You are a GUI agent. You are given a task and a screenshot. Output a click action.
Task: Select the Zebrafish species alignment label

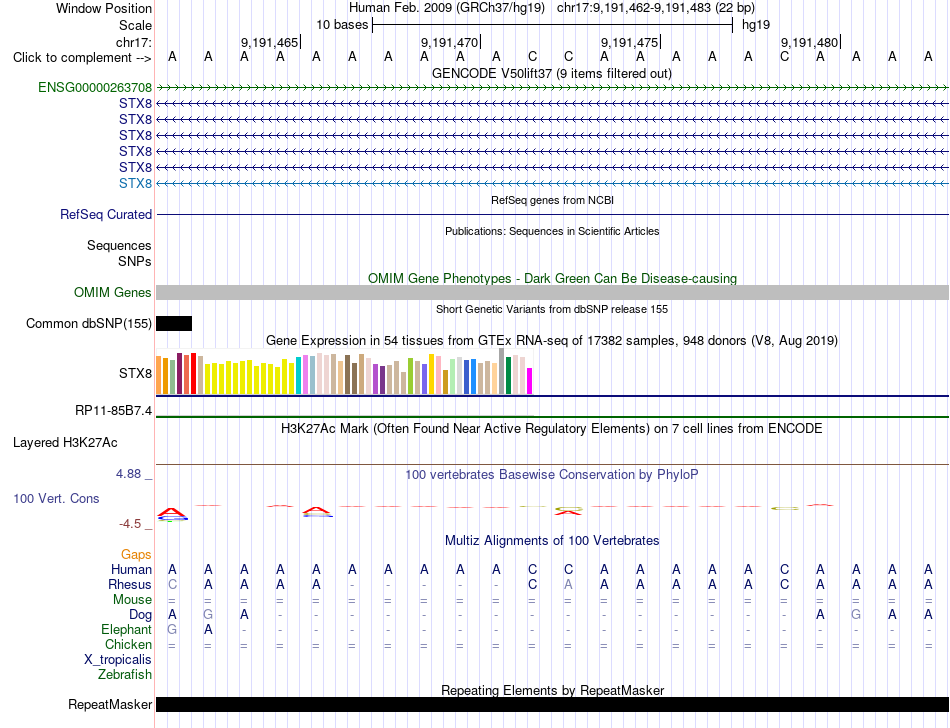pos(125,674)
